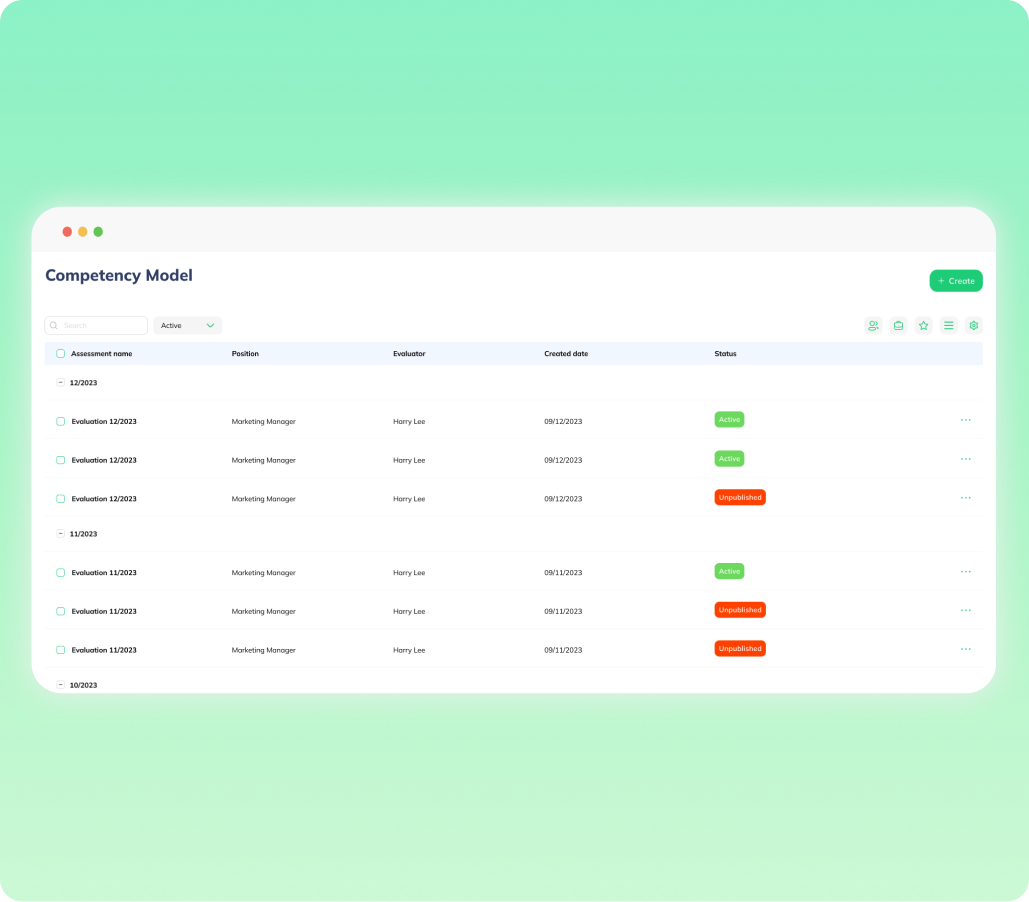Click the star favorites icon

click(924, 325)
